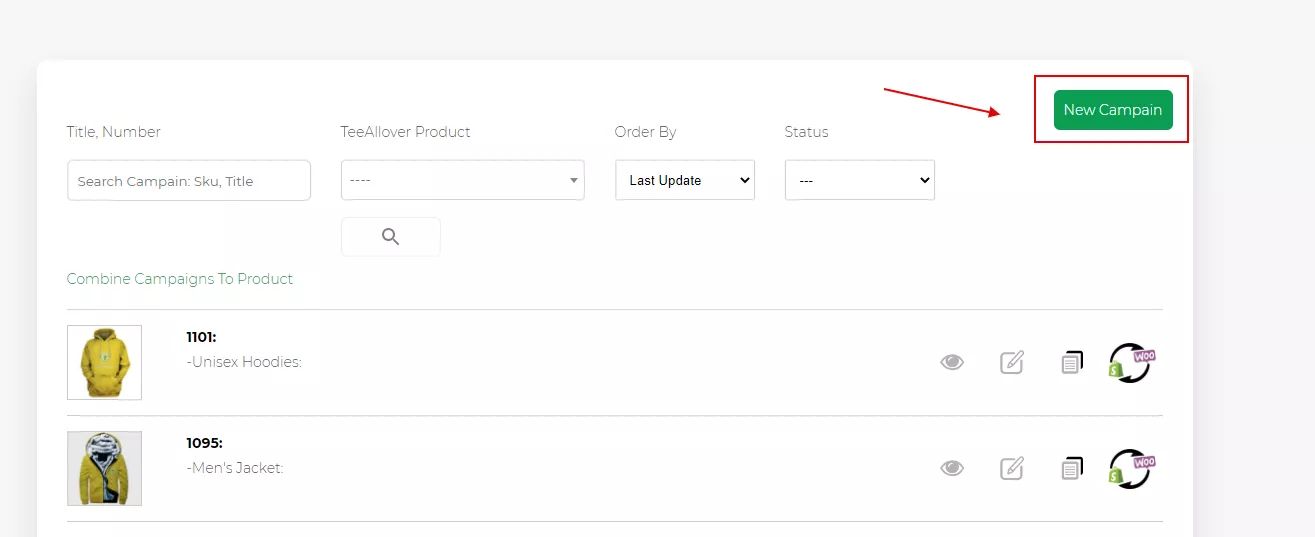Open the TeeAllover Product dropdown
The height and width of the screenshot is (537, 1315).
point(462,181)
